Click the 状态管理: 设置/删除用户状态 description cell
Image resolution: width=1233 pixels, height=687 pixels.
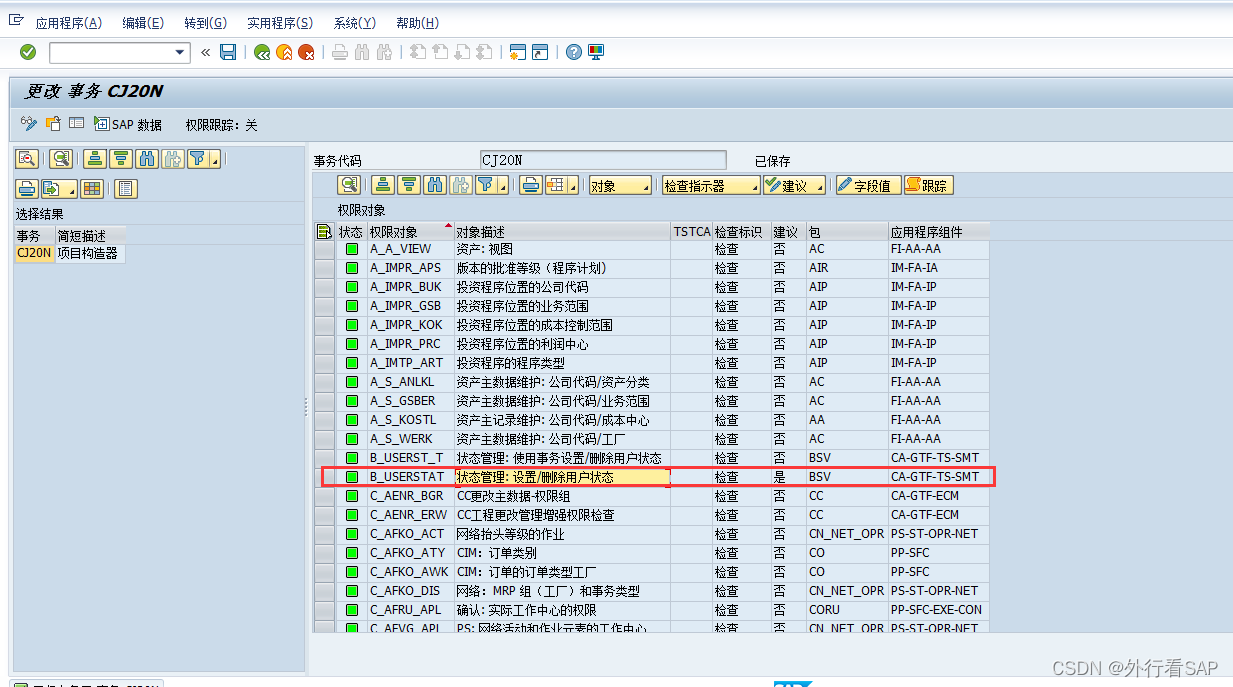(562, 477)
